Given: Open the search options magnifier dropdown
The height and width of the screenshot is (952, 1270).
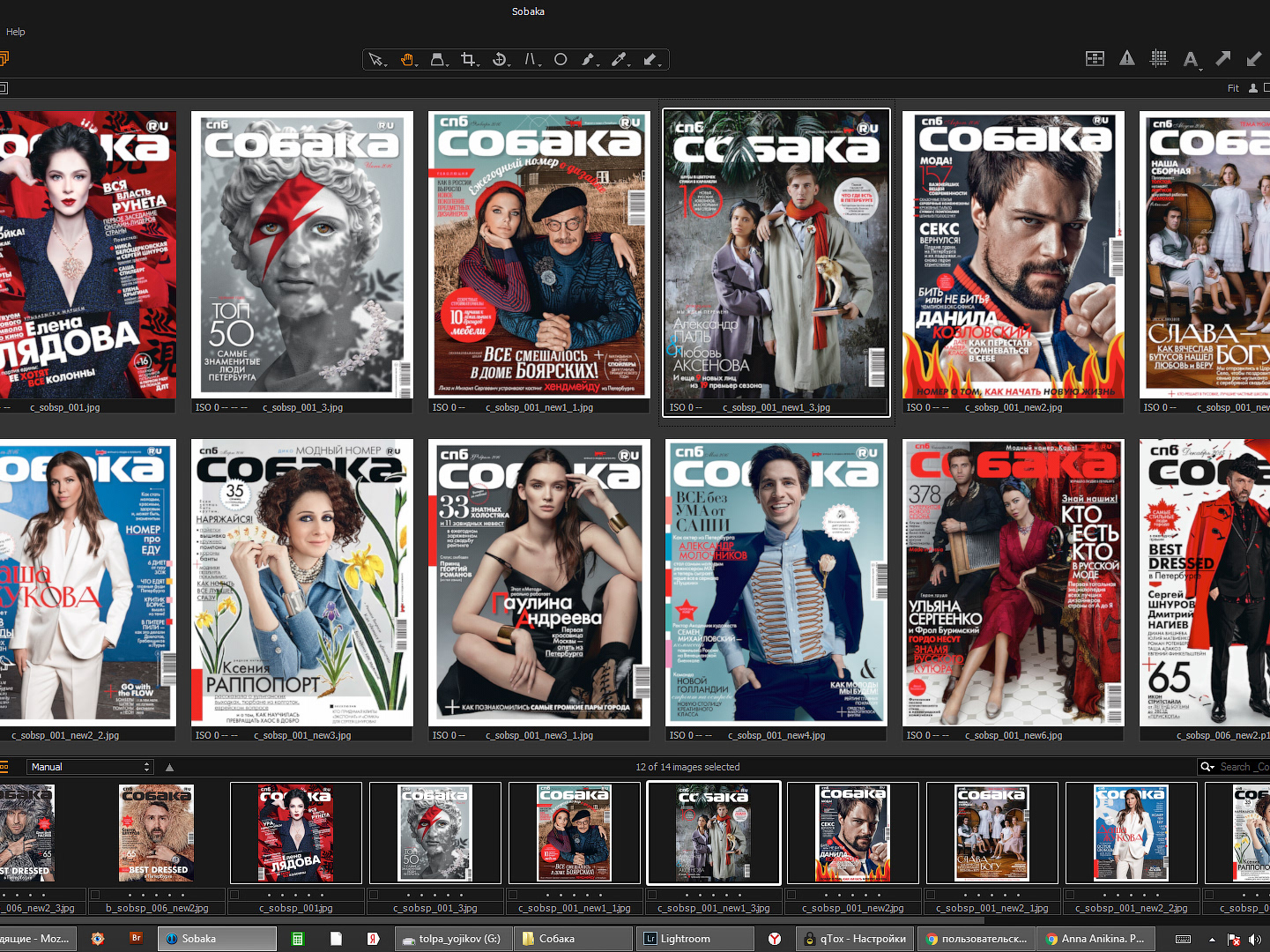Looking at the screenshot, I should coord(1207,767).
